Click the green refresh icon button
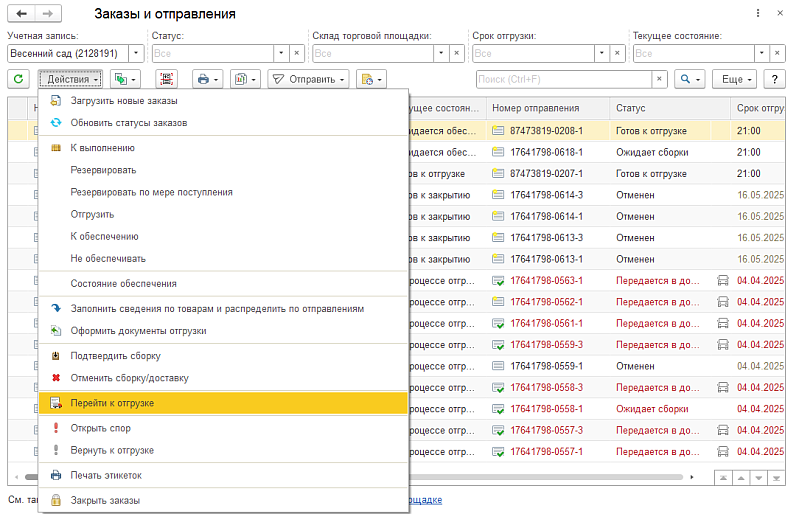 (x=18, y=79)
